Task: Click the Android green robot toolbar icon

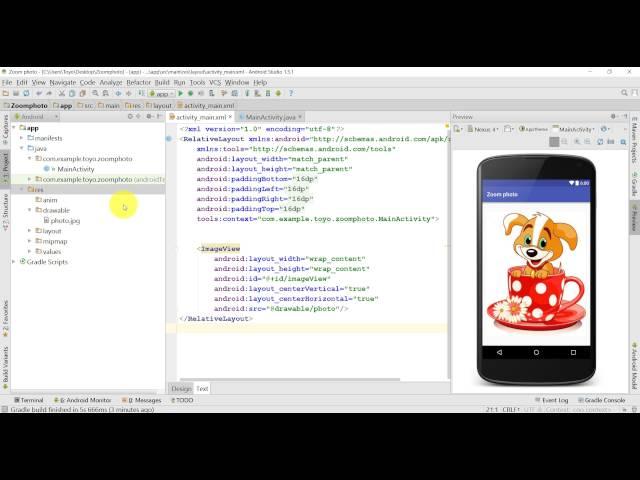Action: tap(278, 93)
